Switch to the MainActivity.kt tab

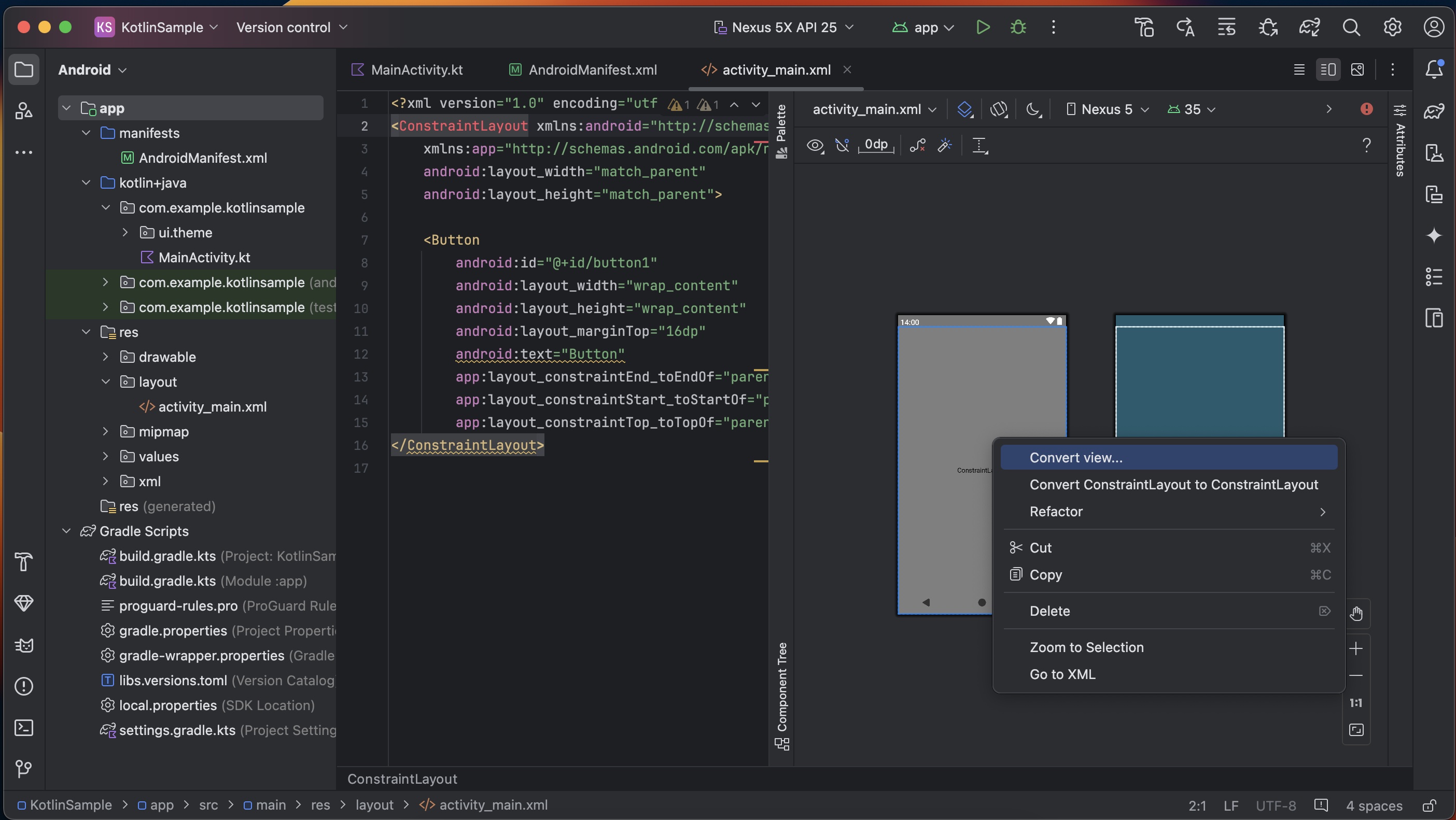416,69
